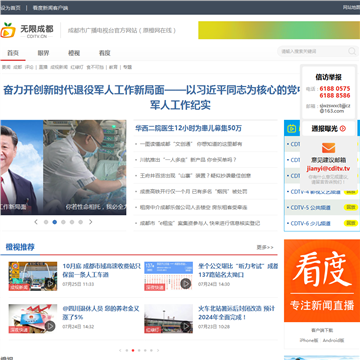The width and height of the screenshot is (360, 360).
Task: Select the third photo carousel dot
Action: click(63, 222)
